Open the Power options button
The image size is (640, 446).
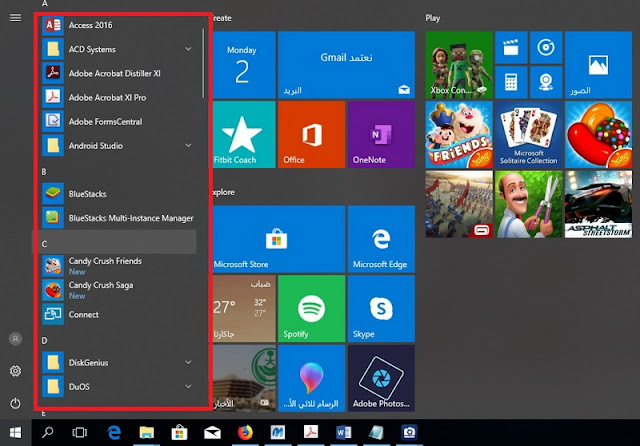[x=16, y=404]
